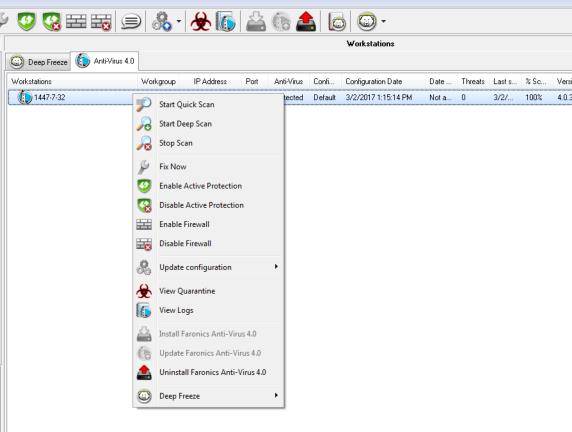Click the View Logs toolbar icon
Image resolution: width=572 pixels, height=432 pixels.
[225, 21]
